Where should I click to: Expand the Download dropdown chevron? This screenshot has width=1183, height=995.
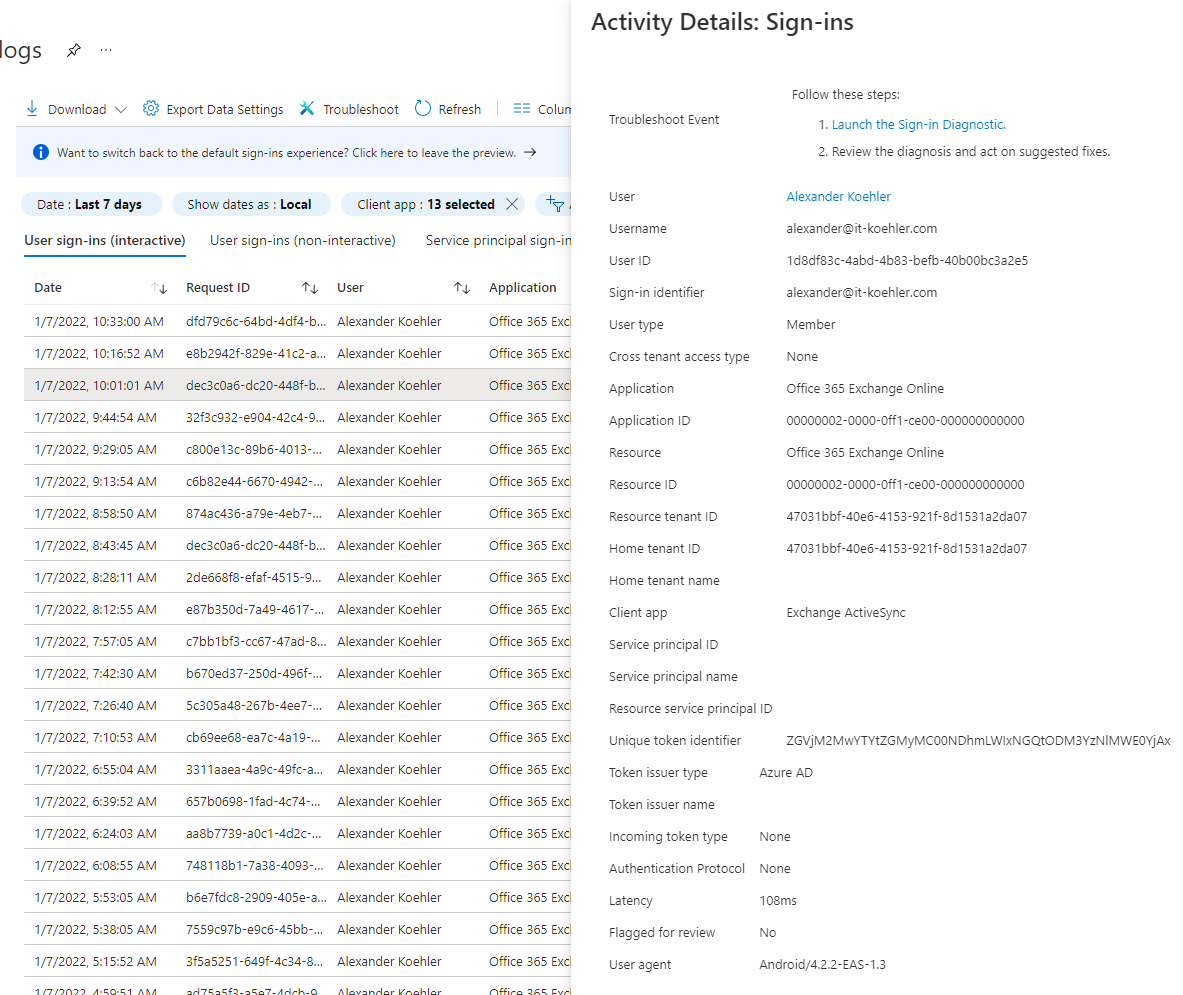pyautogui.click(x=121, y=110)
